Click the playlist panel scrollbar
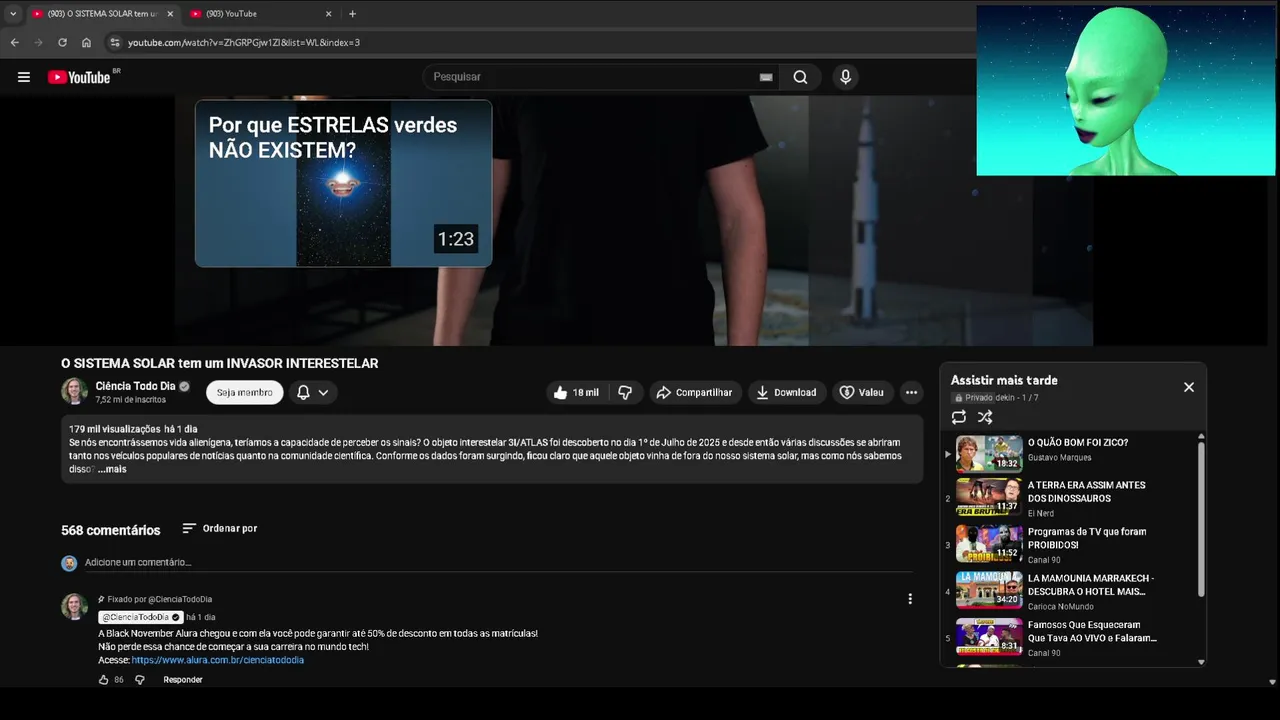The image size is (1280, 720). [x=1201, y=520]
